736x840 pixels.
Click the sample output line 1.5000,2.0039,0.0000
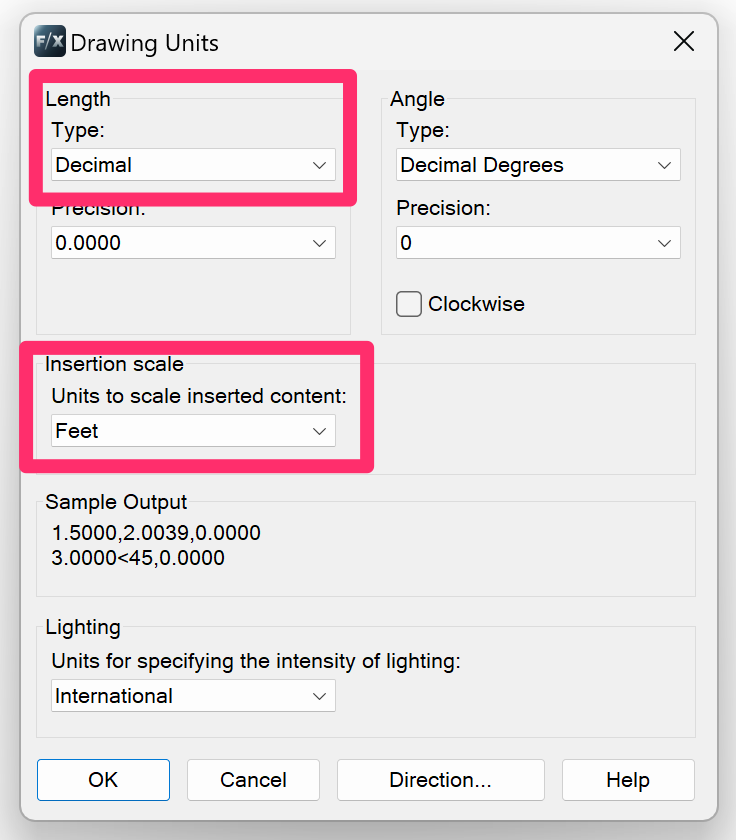156,533
